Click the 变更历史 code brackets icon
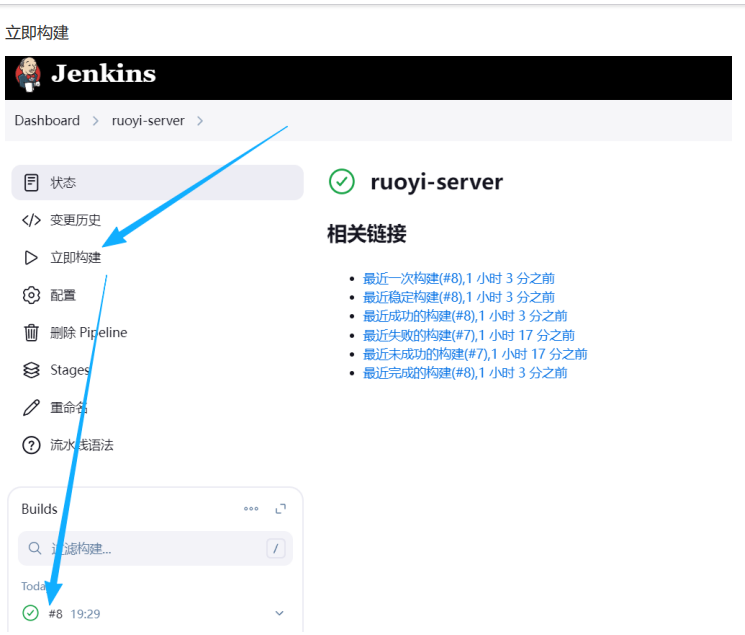Image resolution: width=745 pixels, height=635 pixels. pos(31,220)
